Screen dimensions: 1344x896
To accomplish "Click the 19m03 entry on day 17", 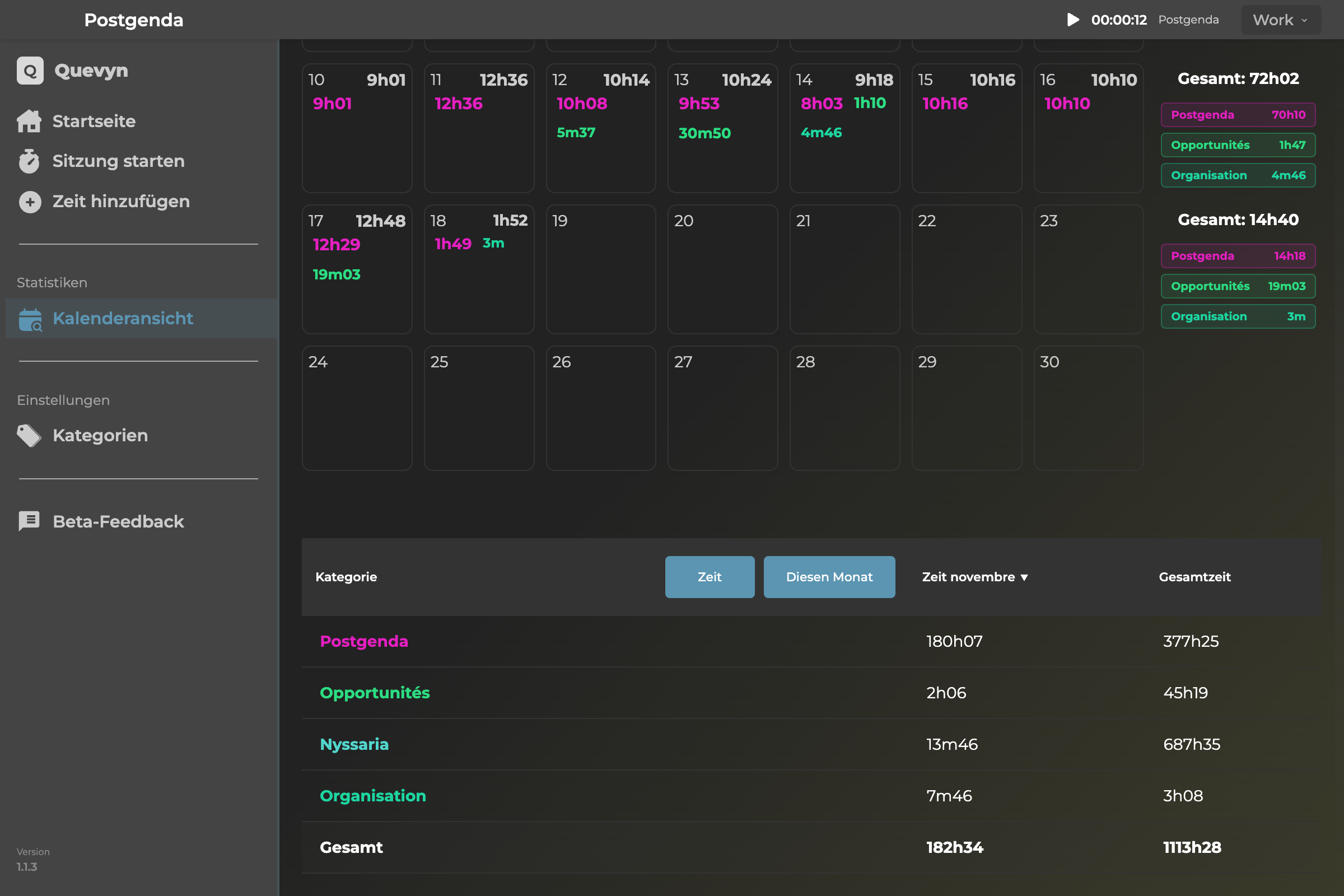I will [337, 275].
